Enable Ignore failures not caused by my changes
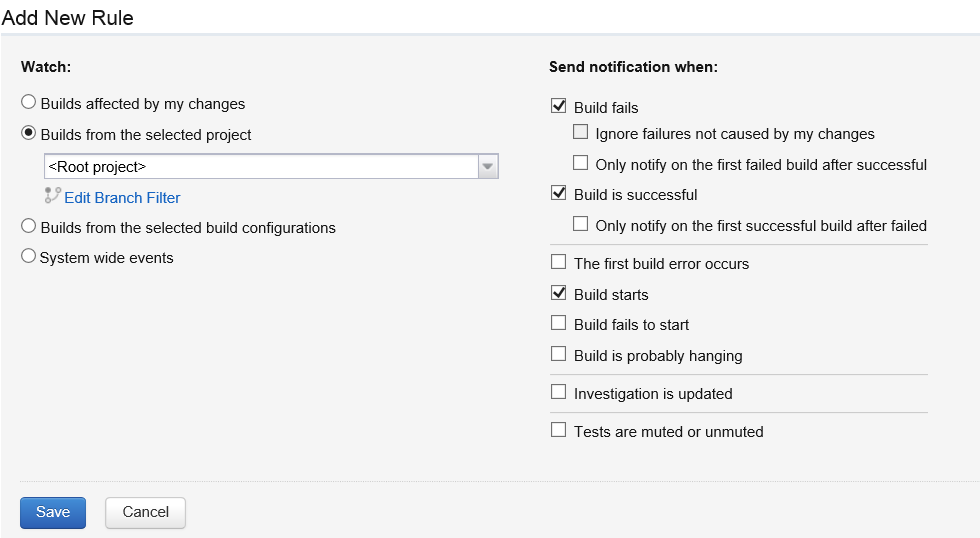This screenshot has height=538, width=980. (581, 132)
